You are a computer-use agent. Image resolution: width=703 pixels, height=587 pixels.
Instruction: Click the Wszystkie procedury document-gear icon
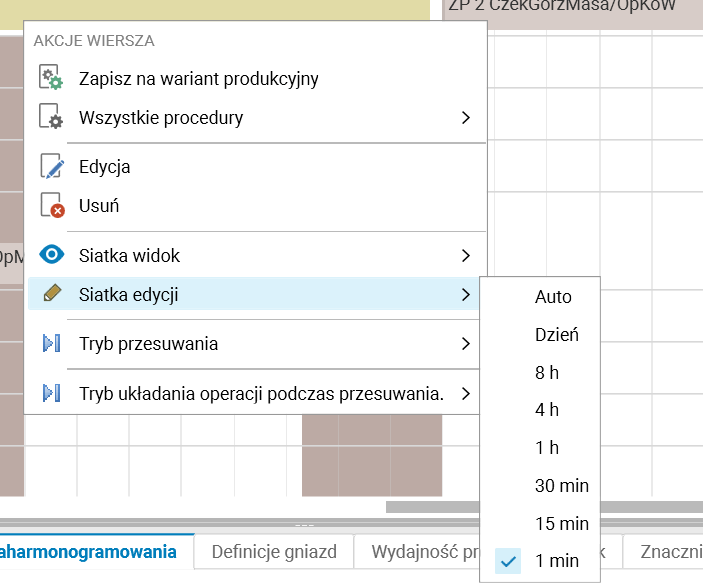click(51, 118)
